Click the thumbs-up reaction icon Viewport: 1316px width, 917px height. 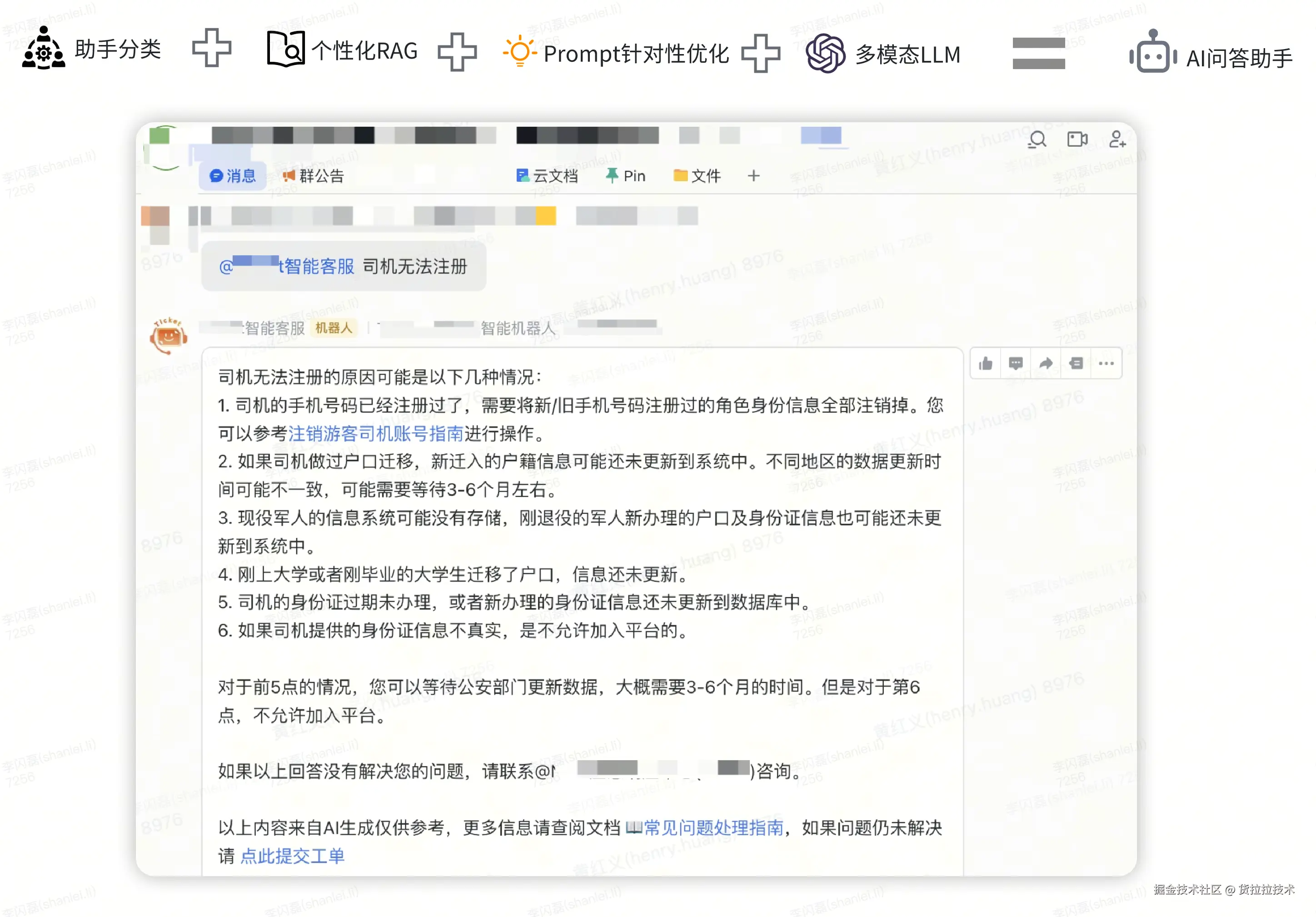(985, 364)
